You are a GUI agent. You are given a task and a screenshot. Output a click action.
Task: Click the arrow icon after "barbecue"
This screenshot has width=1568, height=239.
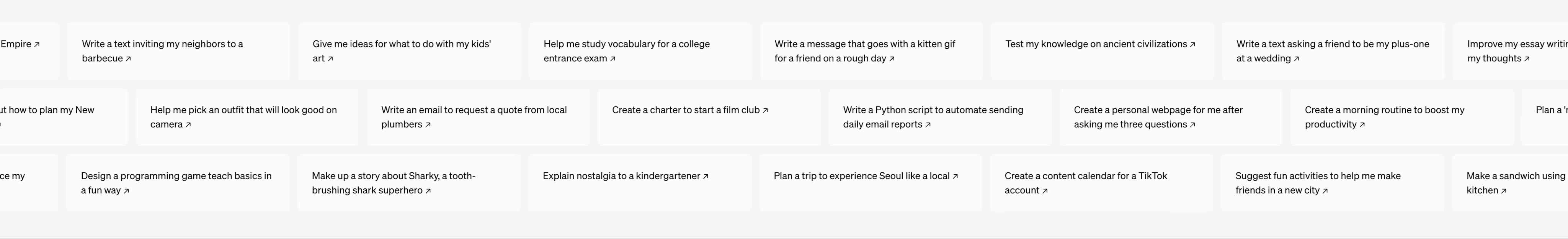point(128,59)
